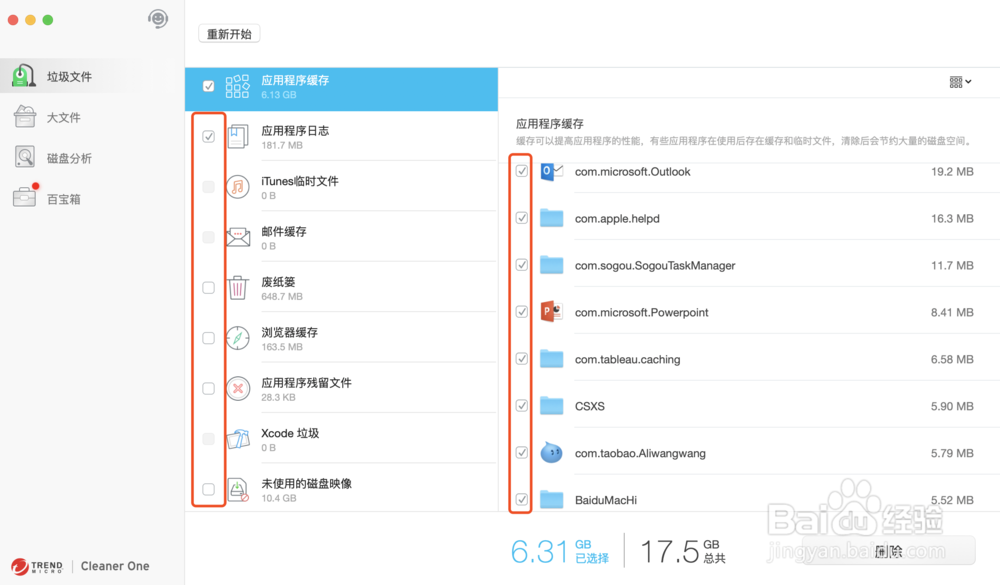
Task: Select the Disk Analysis magnifier icon
Action: [24, 157]
